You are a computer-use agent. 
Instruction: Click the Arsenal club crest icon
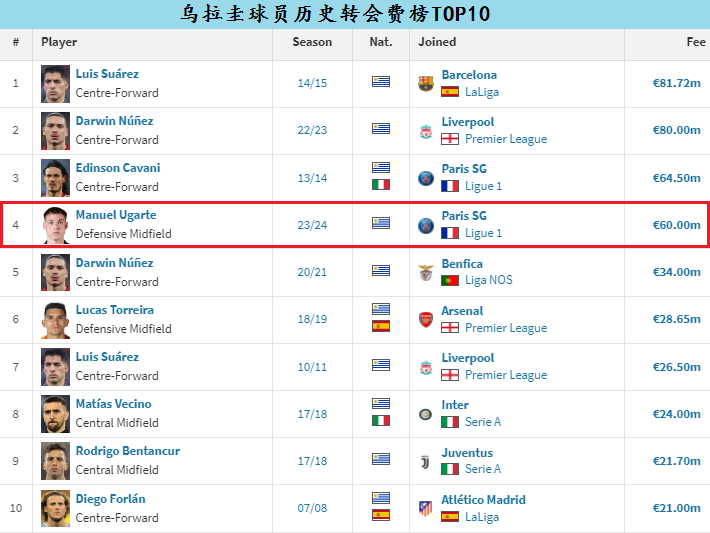point(426,320)
